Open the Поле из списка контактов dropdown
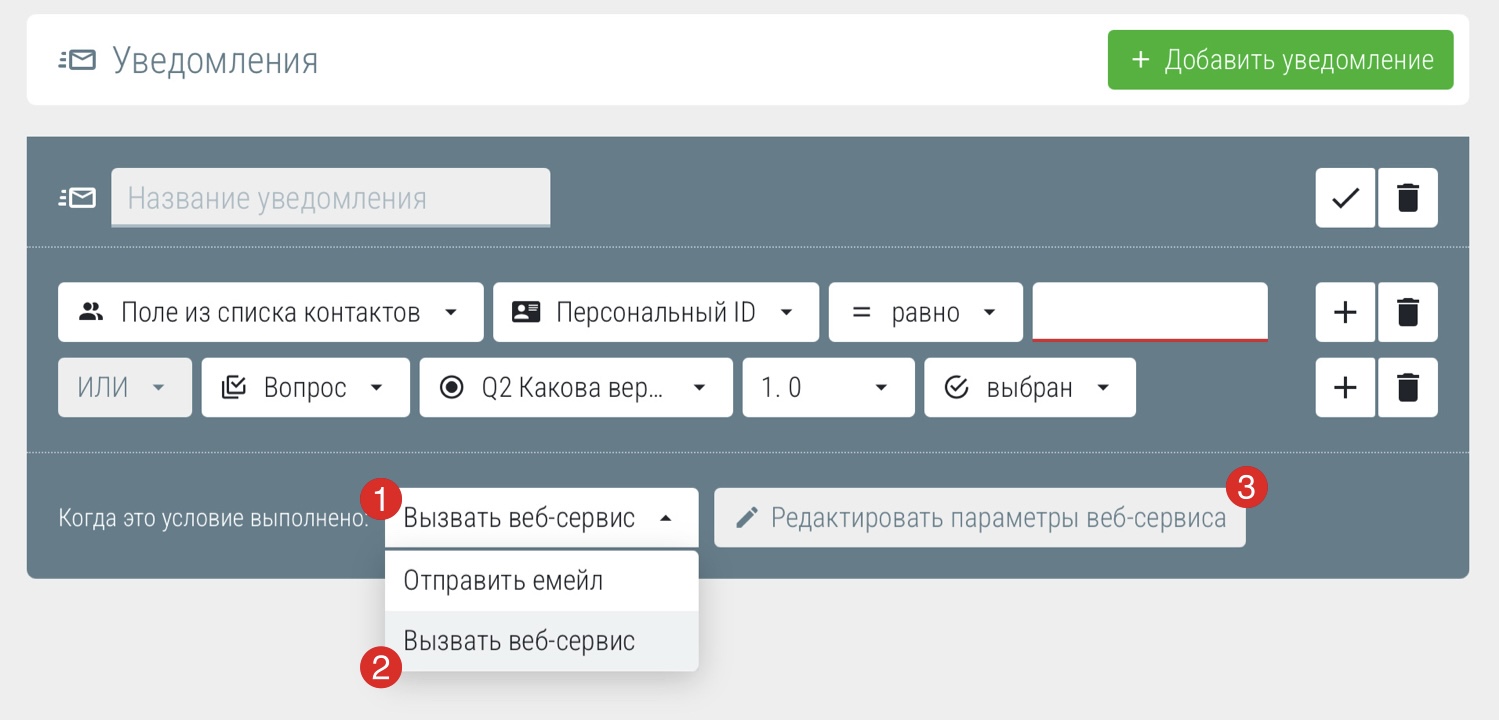Image resolution: width=1499 pixels, height=720 pixels. click(270, 312)
